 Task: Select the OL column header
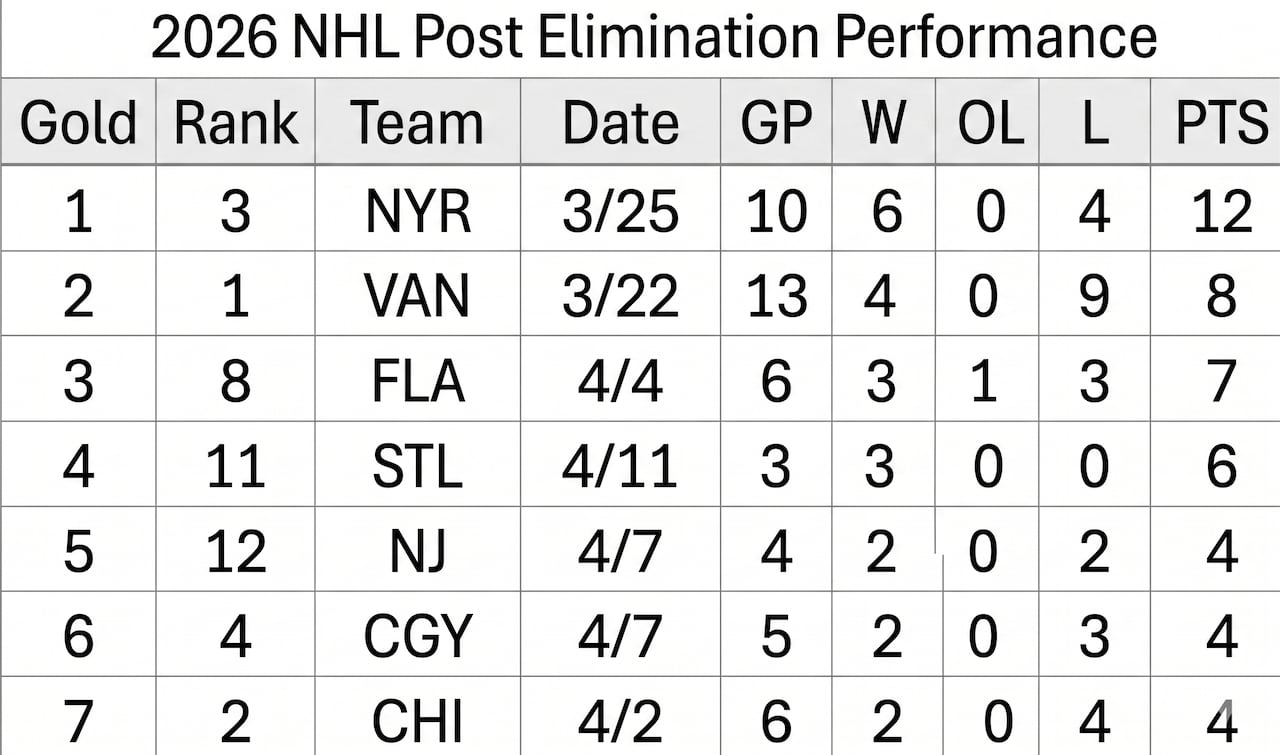pyautogui.click(x=990, y=123)
